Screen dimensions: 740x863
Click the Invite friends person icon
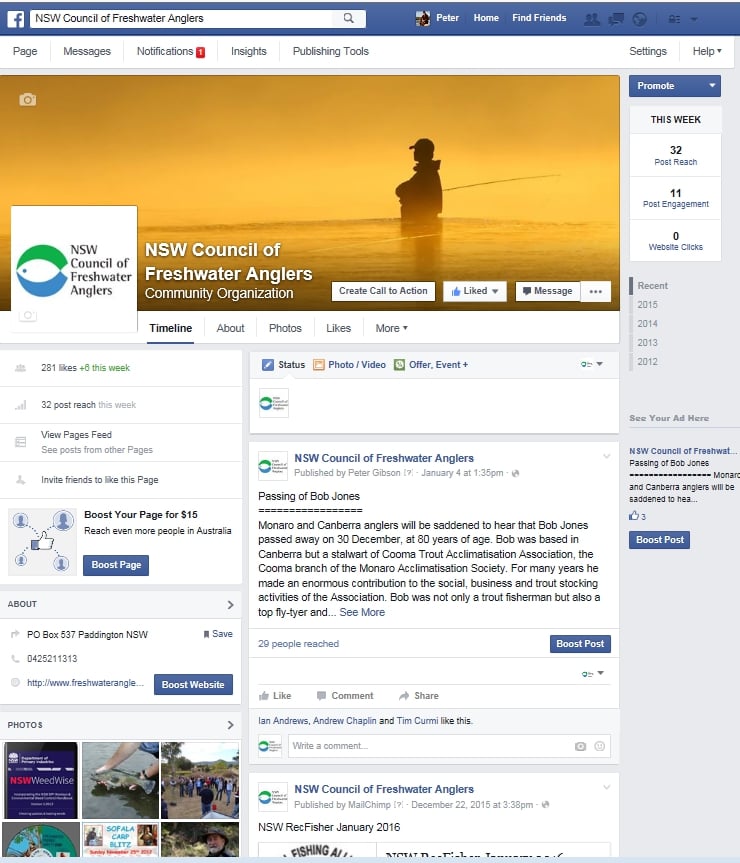(20, 480)
